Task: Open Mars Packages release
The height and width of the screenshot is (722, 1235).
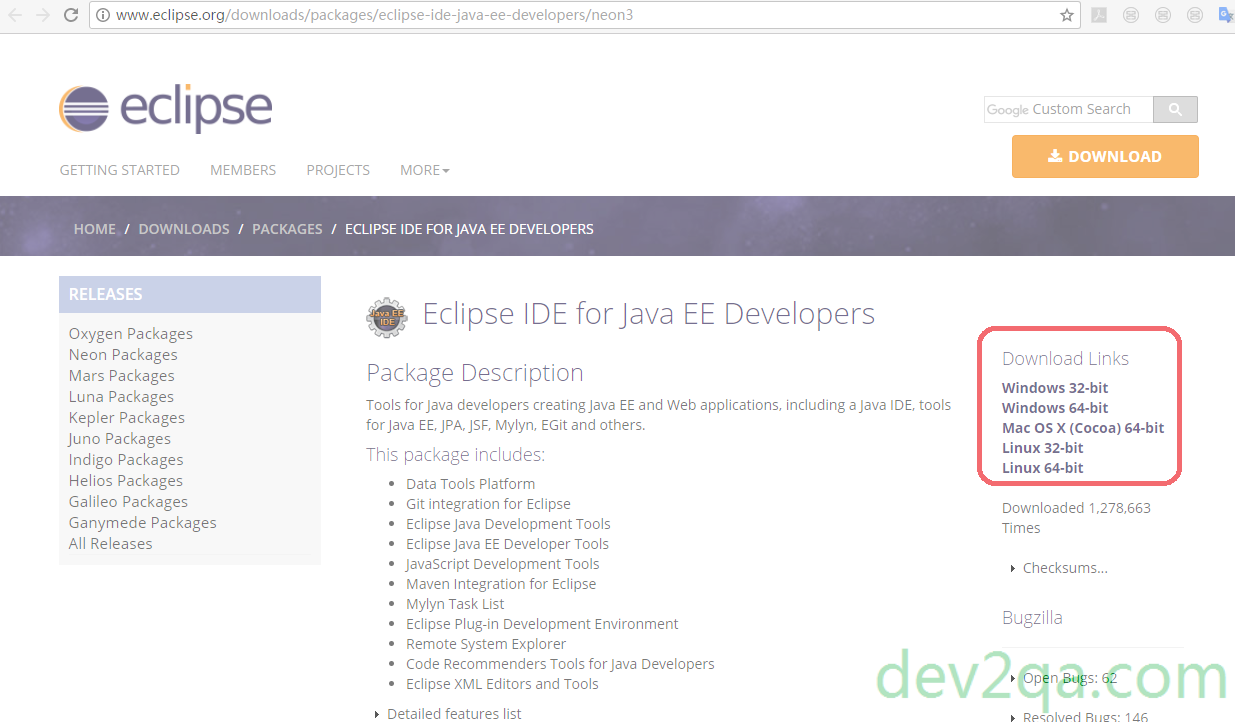Action: [x=122, y=376]
